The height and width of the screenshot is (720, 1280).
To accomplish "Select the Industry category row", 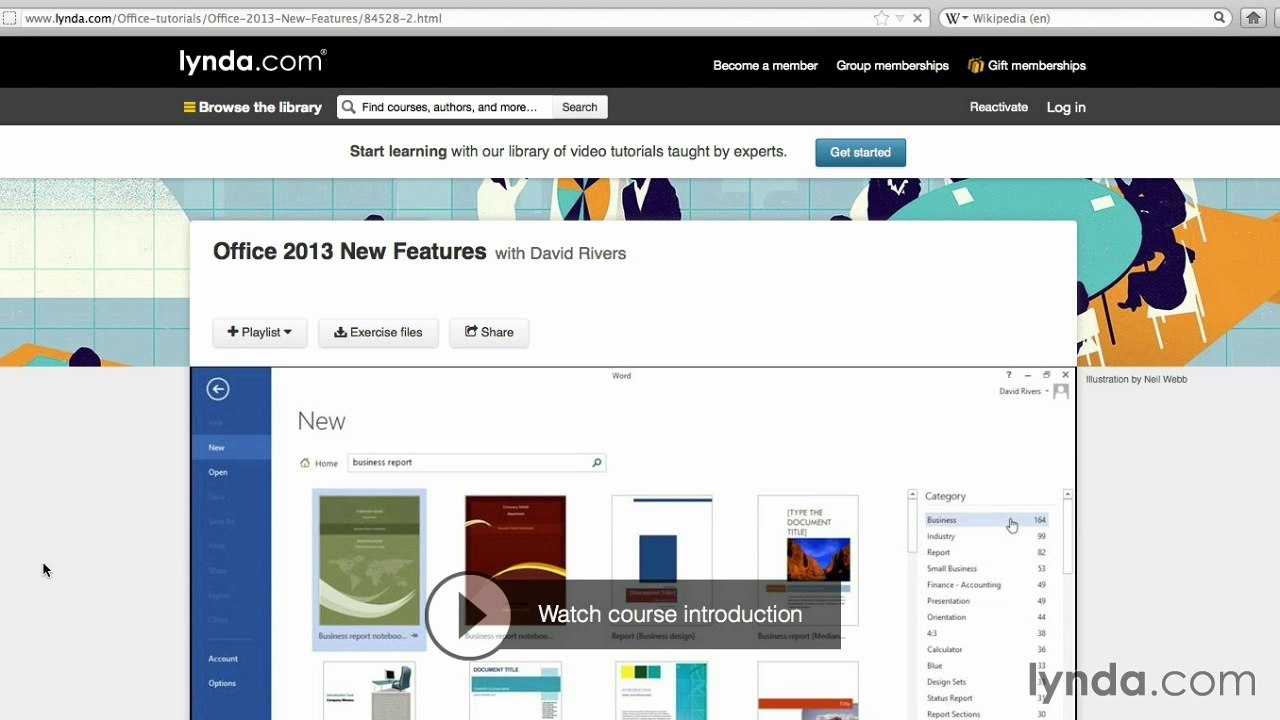I will (986, 536).
